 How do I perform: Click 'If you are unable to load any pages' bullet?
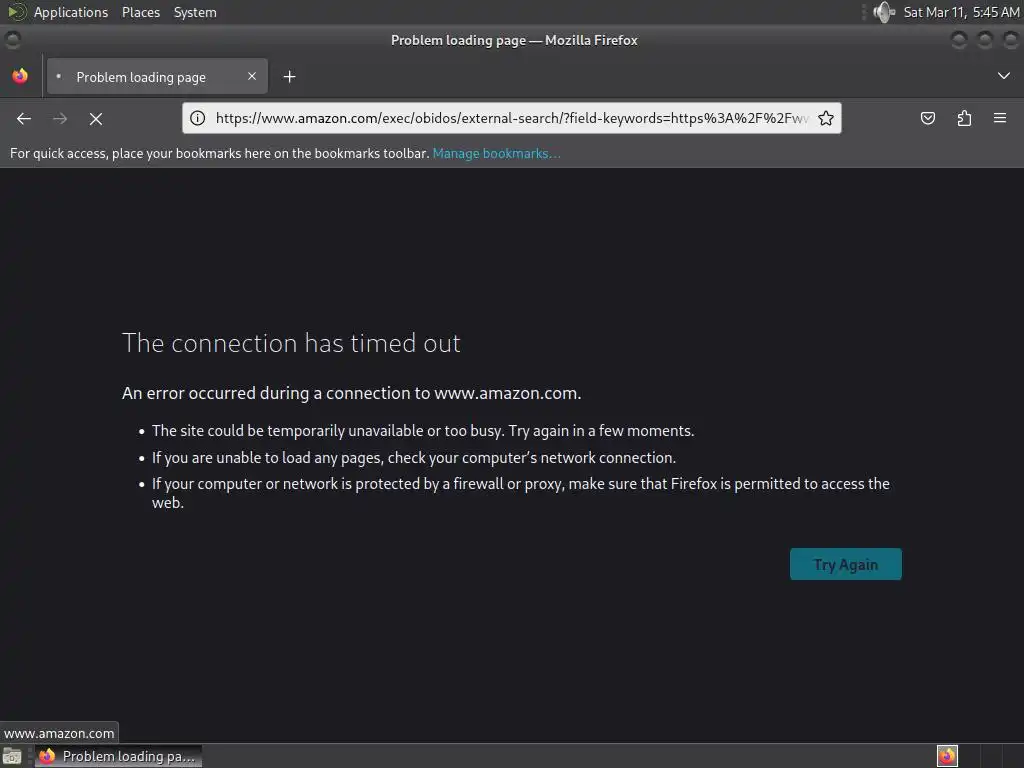pyautogui.click(x=413, y=458)
